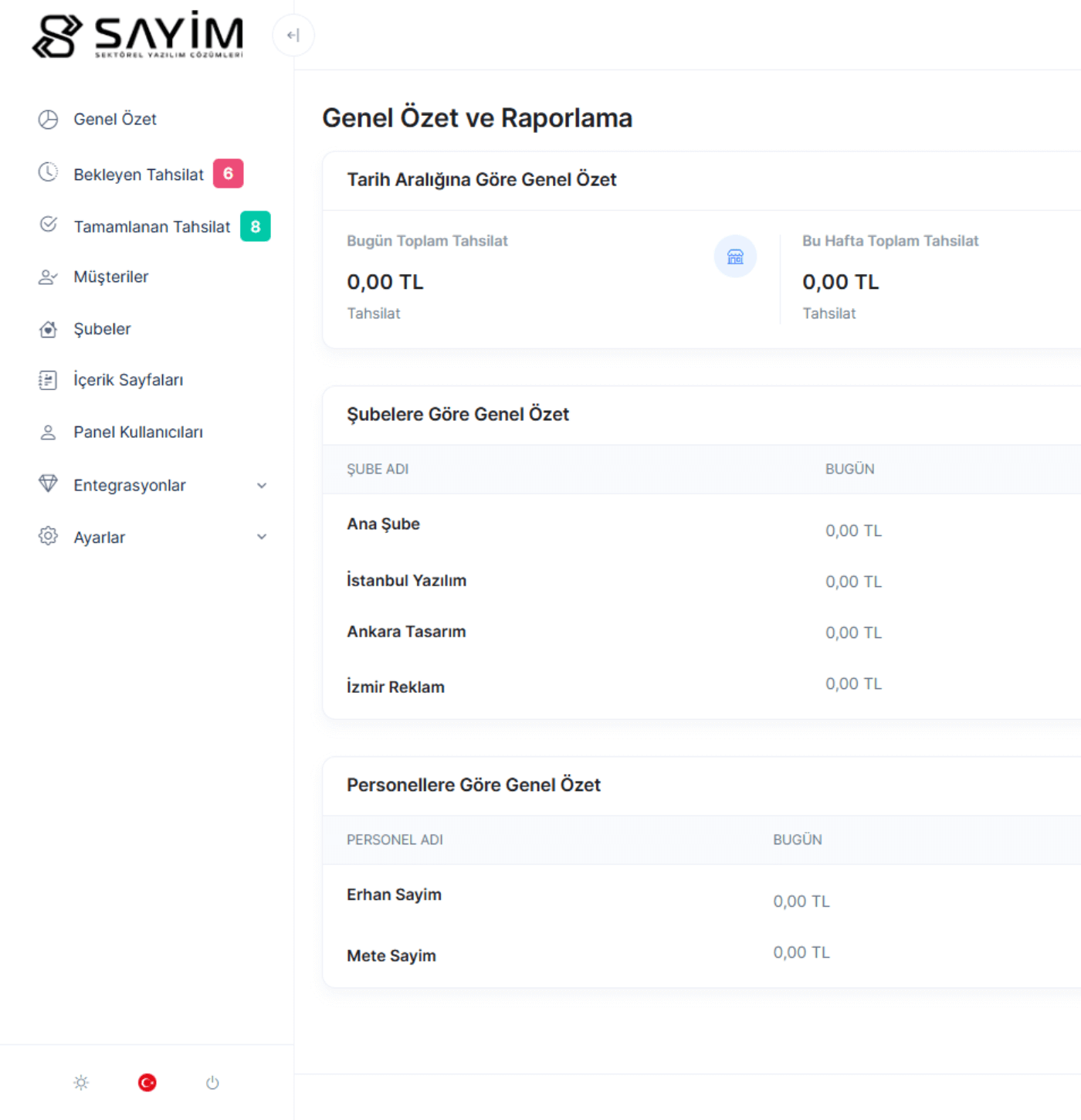Log out using the power icon
Viewport: 1081px width, 1120px height.
pyautogui.click(x=212, y=1083)
